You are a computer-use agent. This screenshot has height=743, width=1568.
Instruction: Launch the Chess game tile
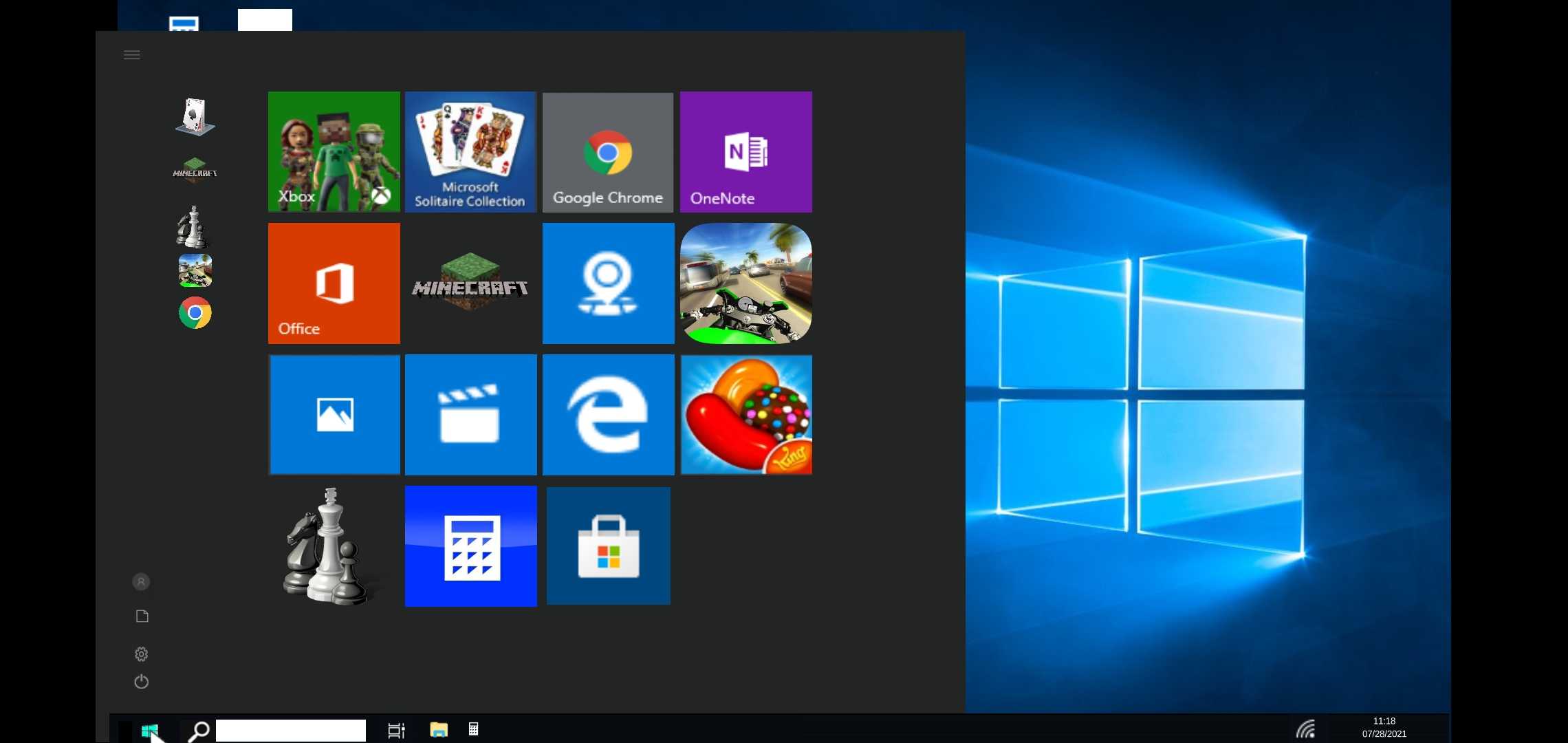(329, 546)
